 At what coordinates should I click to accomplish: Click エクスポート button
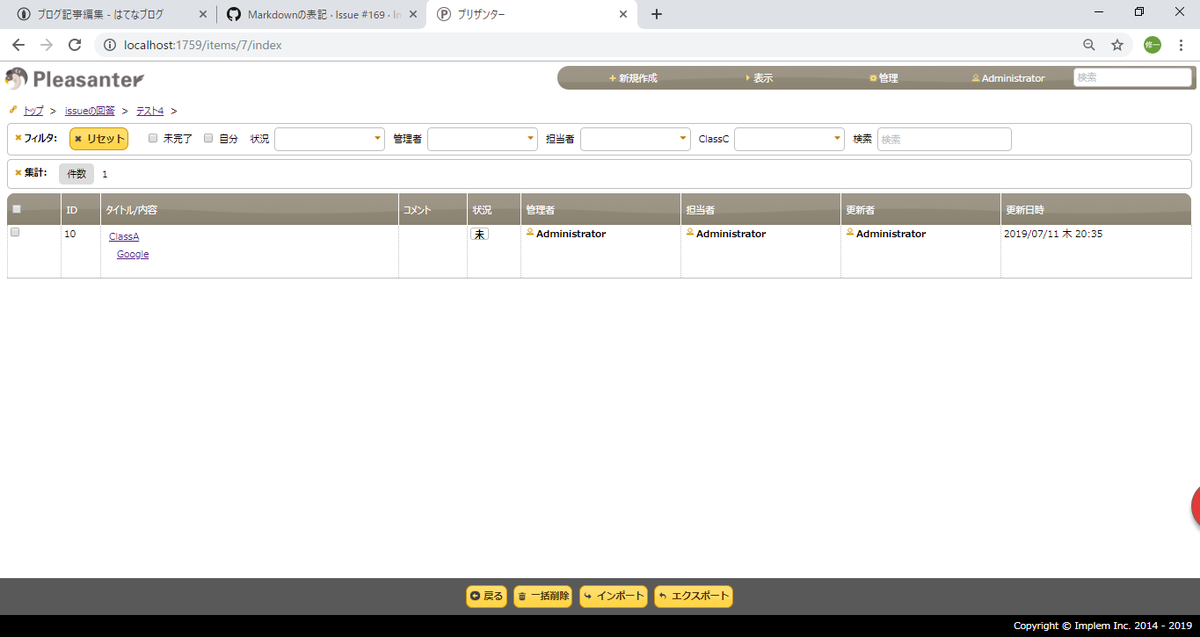tap(694, 596)
